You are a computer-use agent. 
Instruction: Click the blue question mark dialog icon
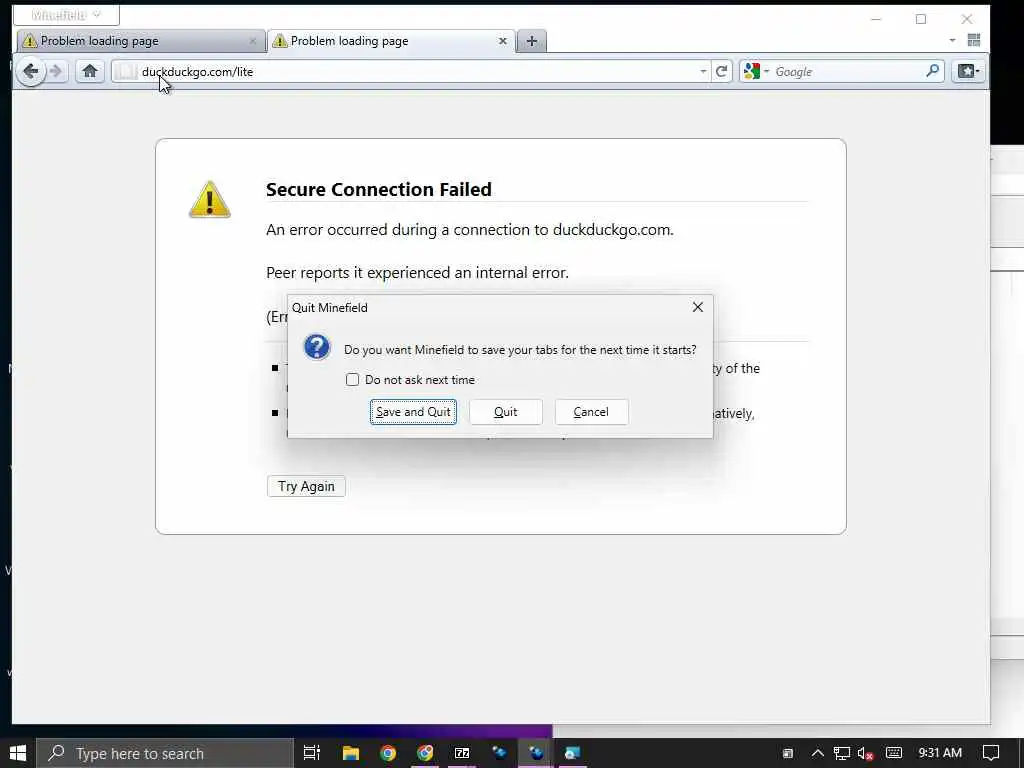317,347
